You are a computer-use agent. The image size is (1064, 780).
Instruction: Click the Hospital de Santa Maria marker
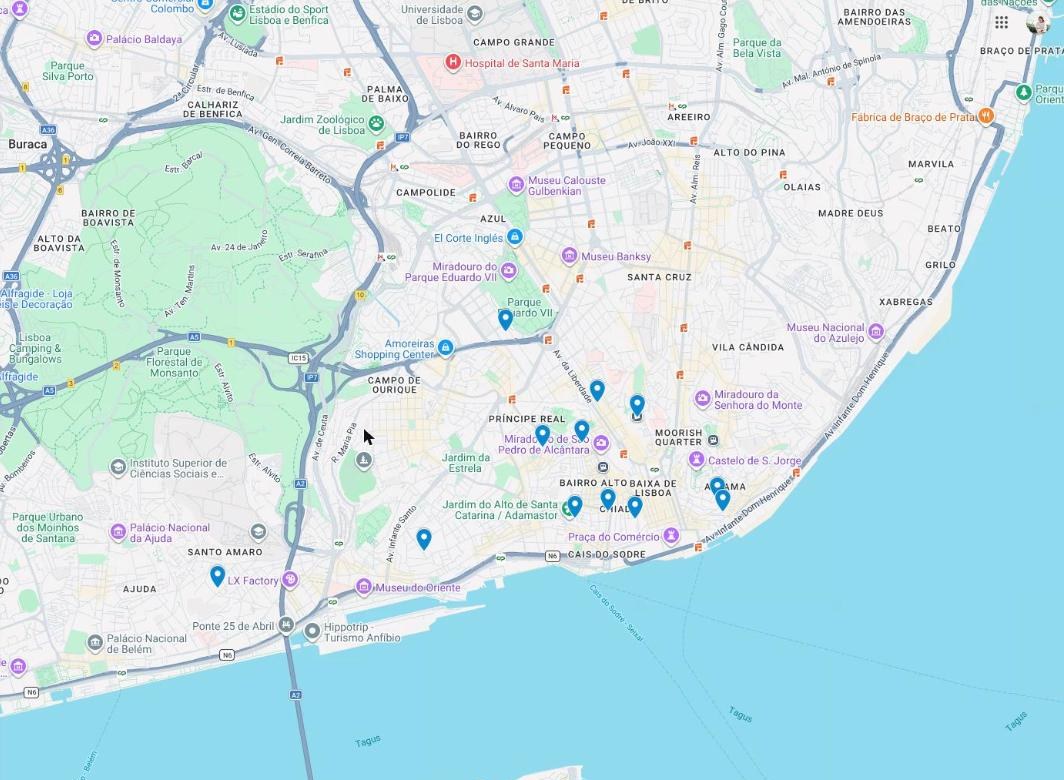tap(453, 63)
